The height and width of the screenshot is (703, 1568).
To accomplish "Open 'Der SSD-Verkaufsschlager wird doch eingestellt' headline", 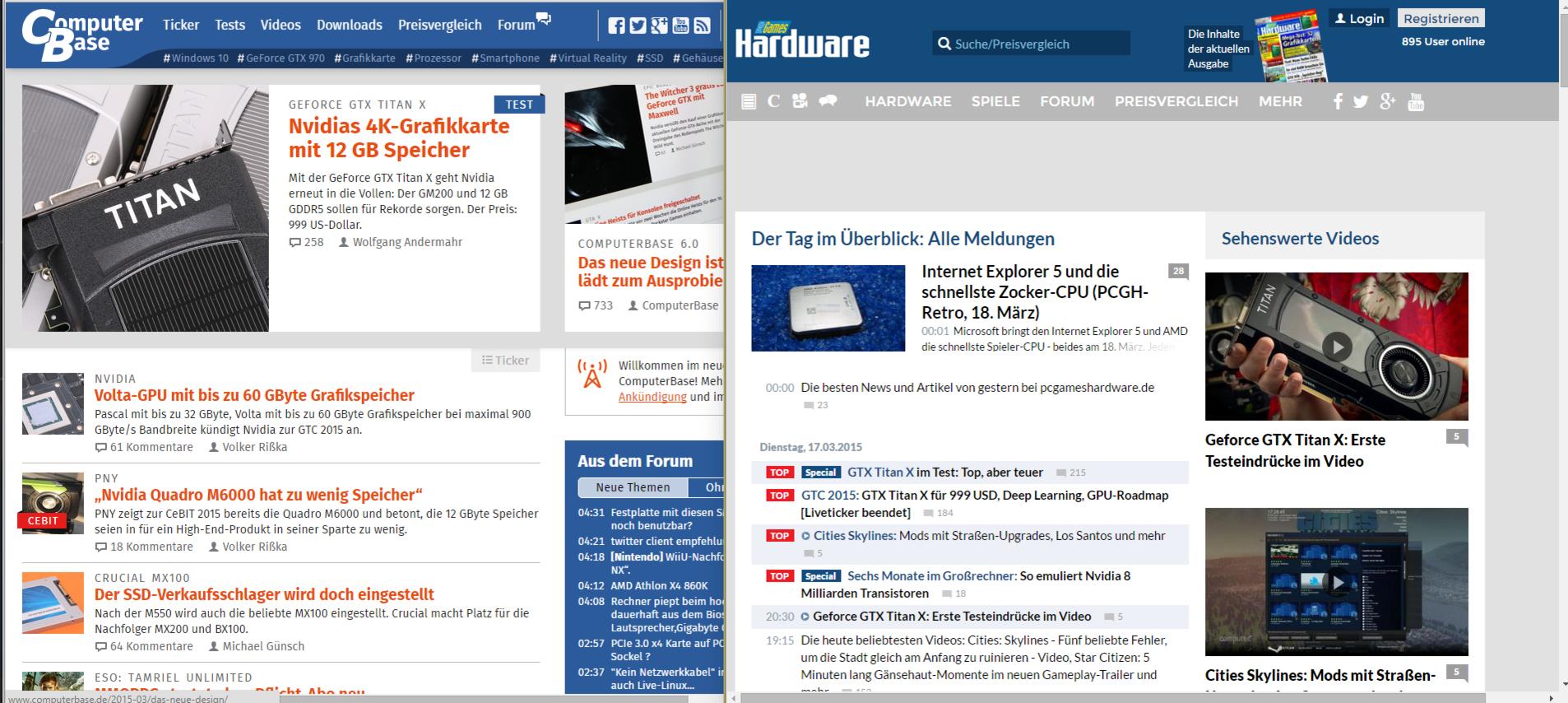I will tap(264, 594).
